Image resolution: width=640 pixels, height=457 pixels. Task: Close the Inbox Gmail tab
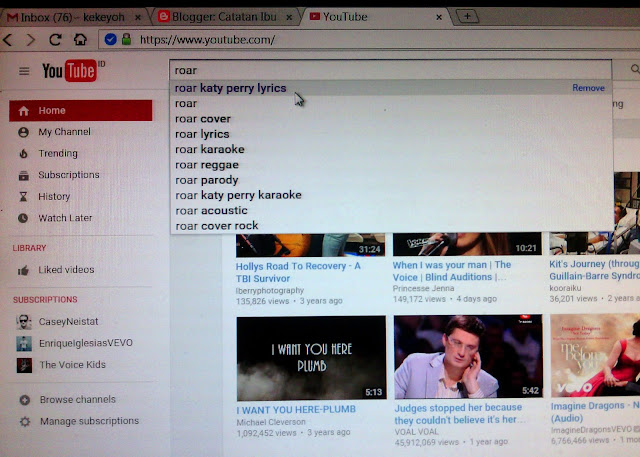tap(138, 18)
